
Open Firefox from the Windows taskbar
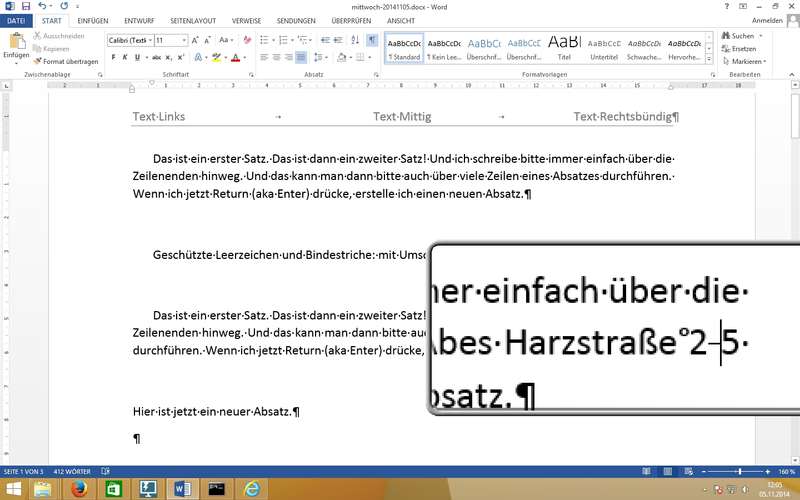click(79, 489)
